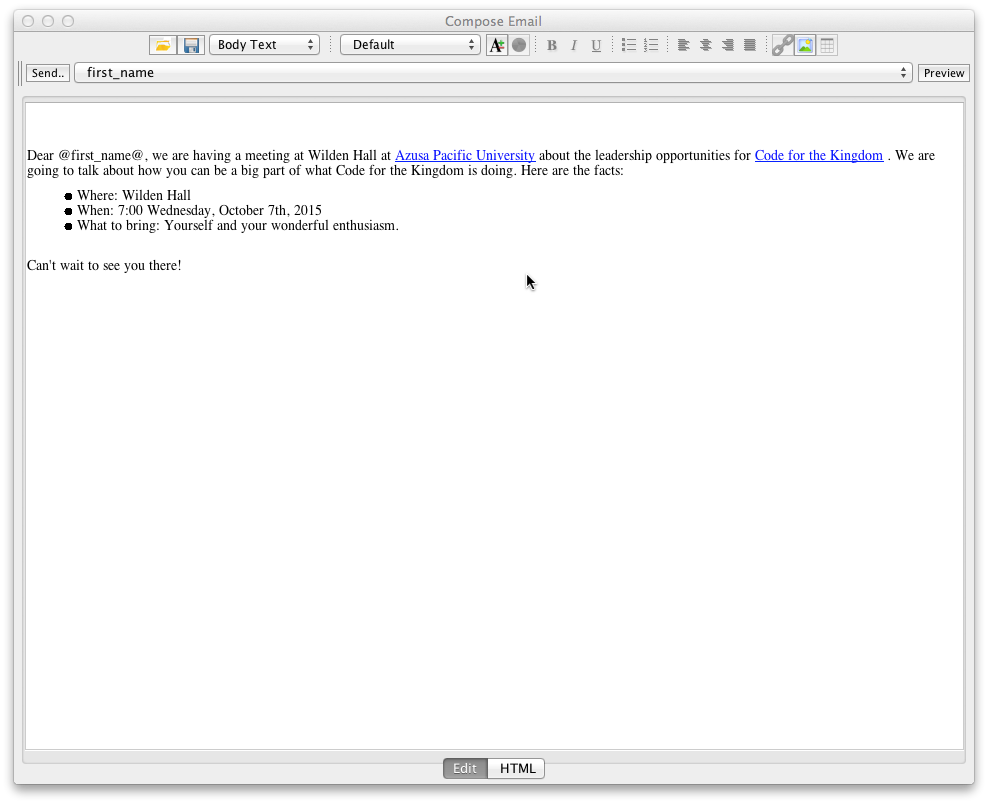Toggle underline formatting

(x=596, y=44)
